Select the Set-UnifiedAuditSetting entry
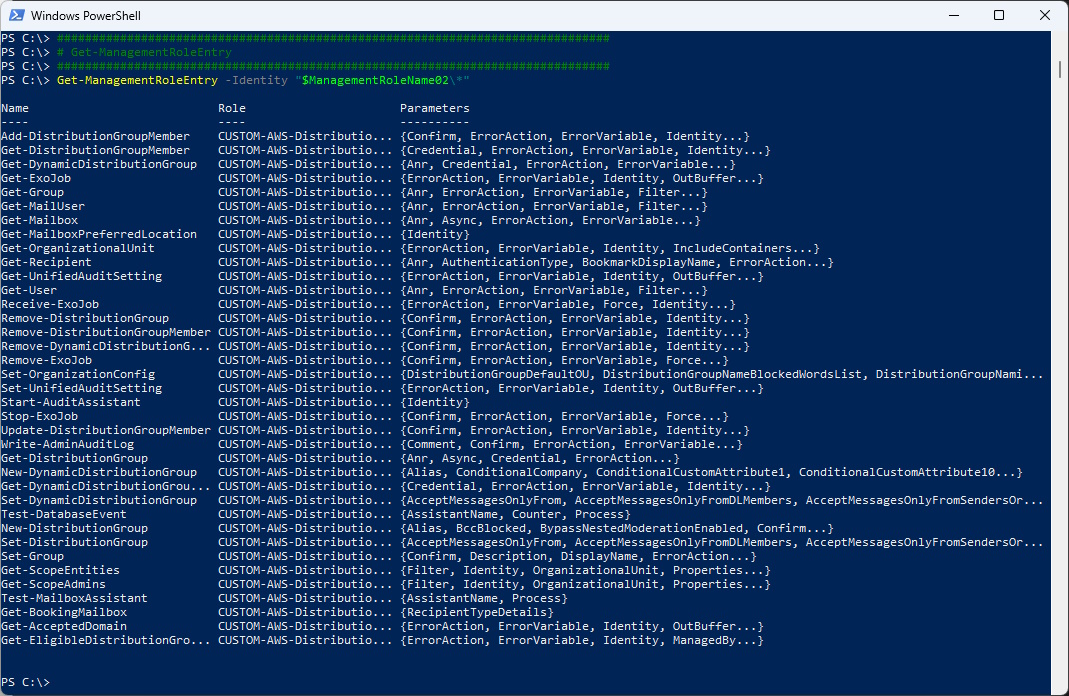1069x696 pixels. click(81, 388)
